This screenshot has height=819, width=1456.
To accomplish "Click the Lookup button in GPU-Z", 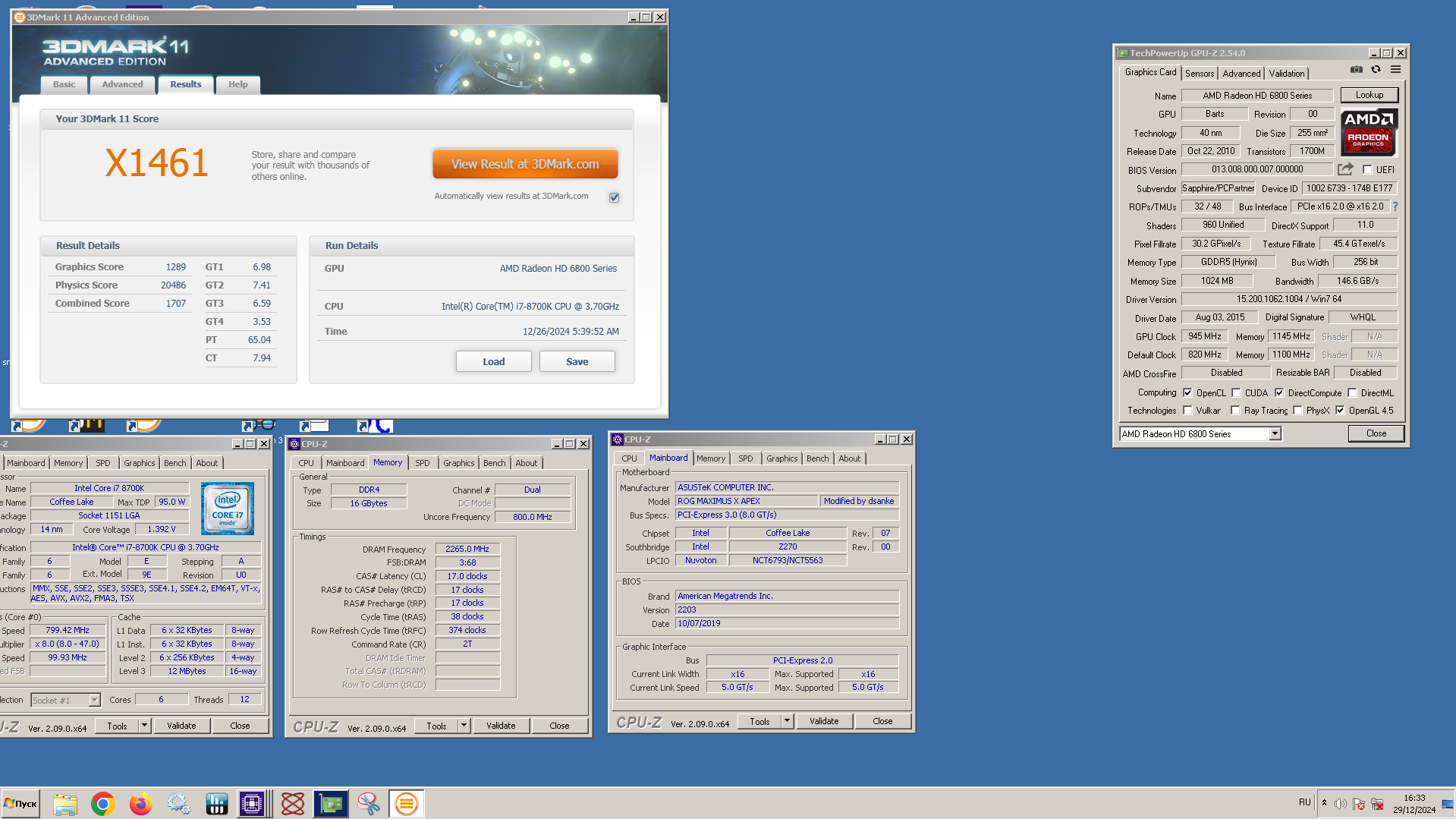I will [1369, 95].
